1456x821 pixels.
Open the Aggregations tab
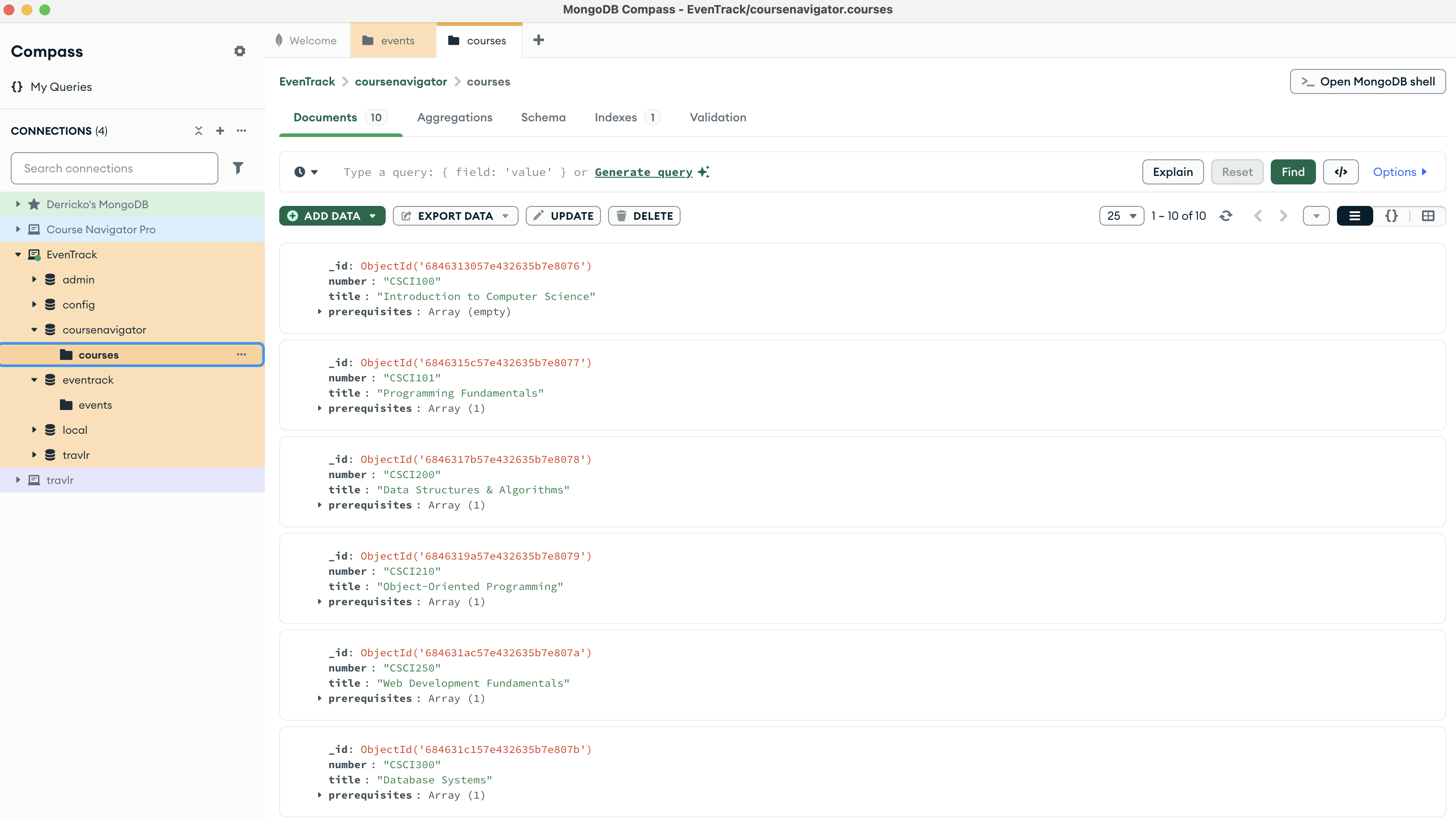pos(455,117)
